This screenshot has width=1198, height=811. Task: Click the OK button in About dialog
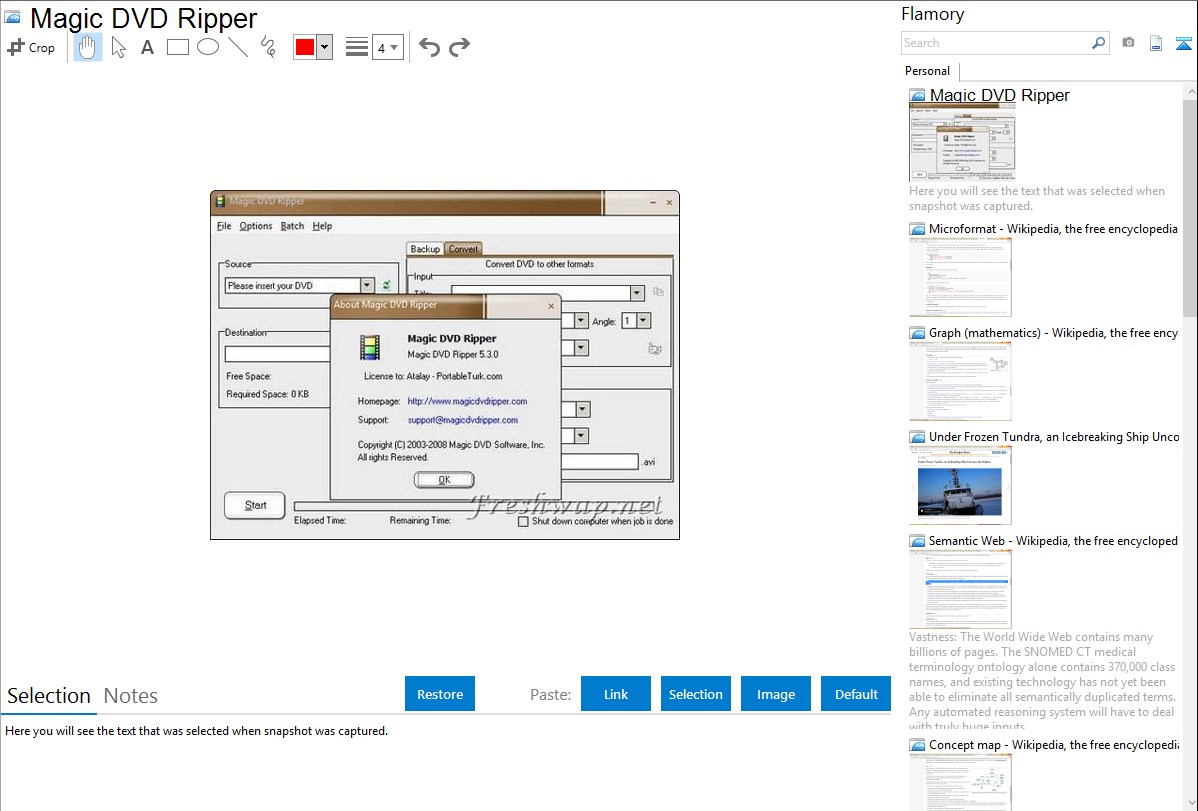tap(444, 480)
